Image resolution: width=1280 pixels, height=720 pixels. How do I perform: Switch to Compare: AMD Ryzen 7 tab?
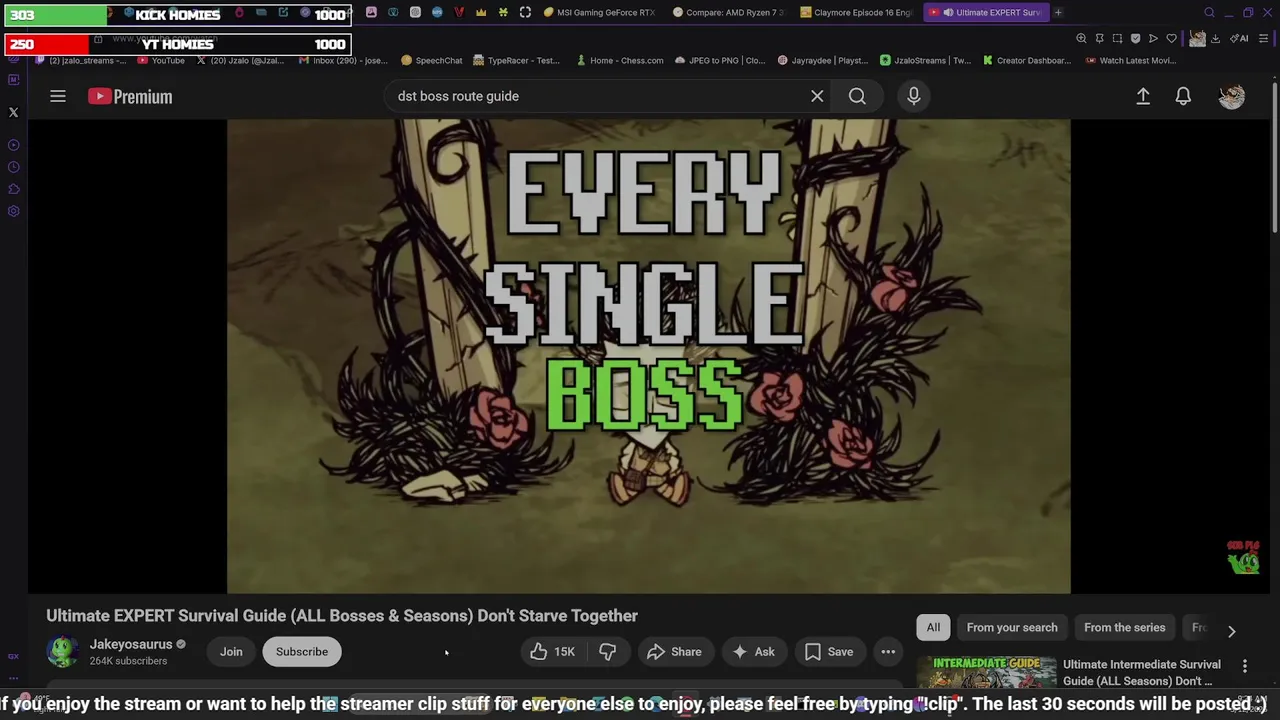point(729,12)
